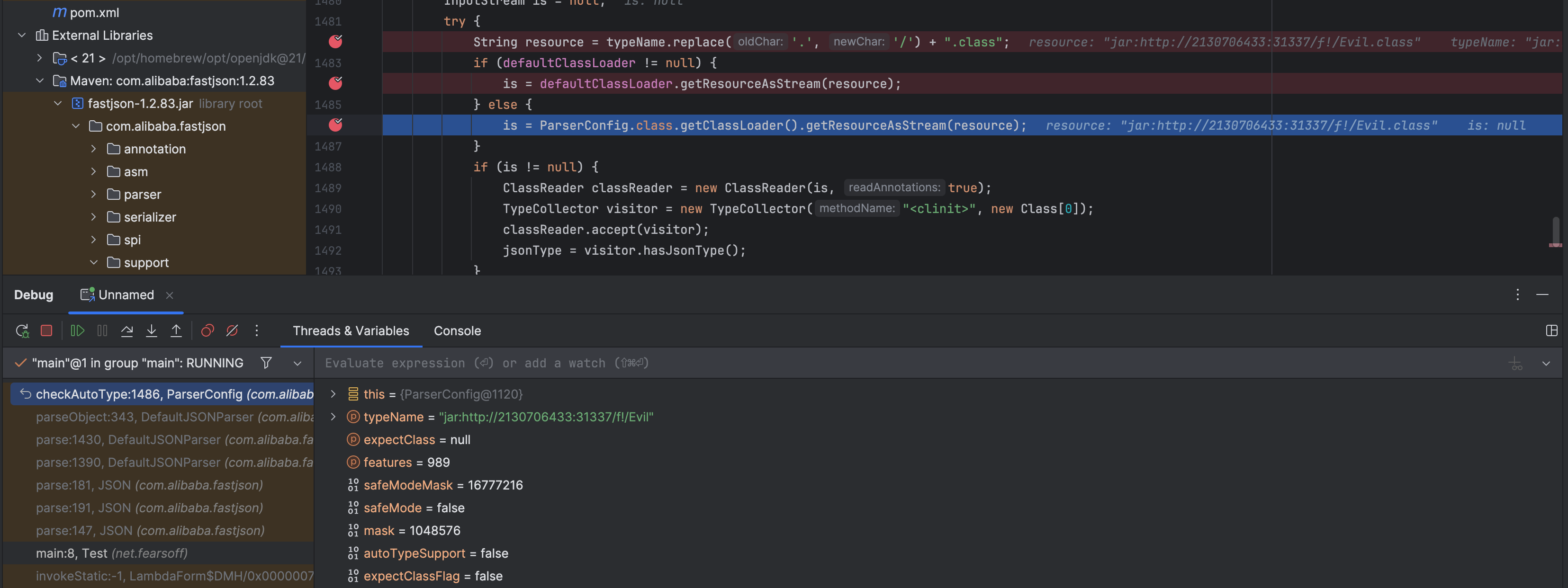This screenshot has width=1568, height=588.
Task: Expand the < 21 > JDK library node
Action: click(40, 58)
